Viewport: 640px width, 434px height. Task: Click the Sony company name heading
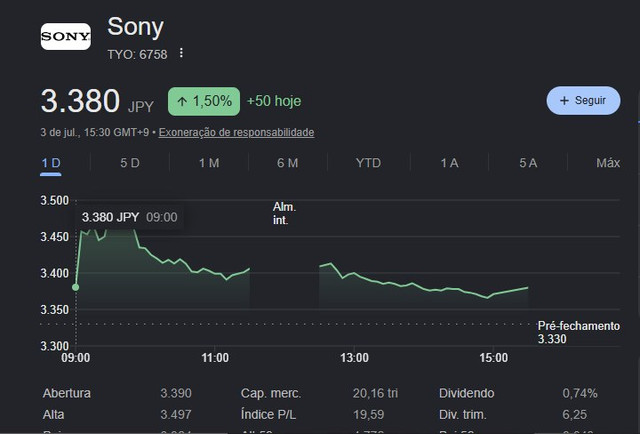point(135,27)
